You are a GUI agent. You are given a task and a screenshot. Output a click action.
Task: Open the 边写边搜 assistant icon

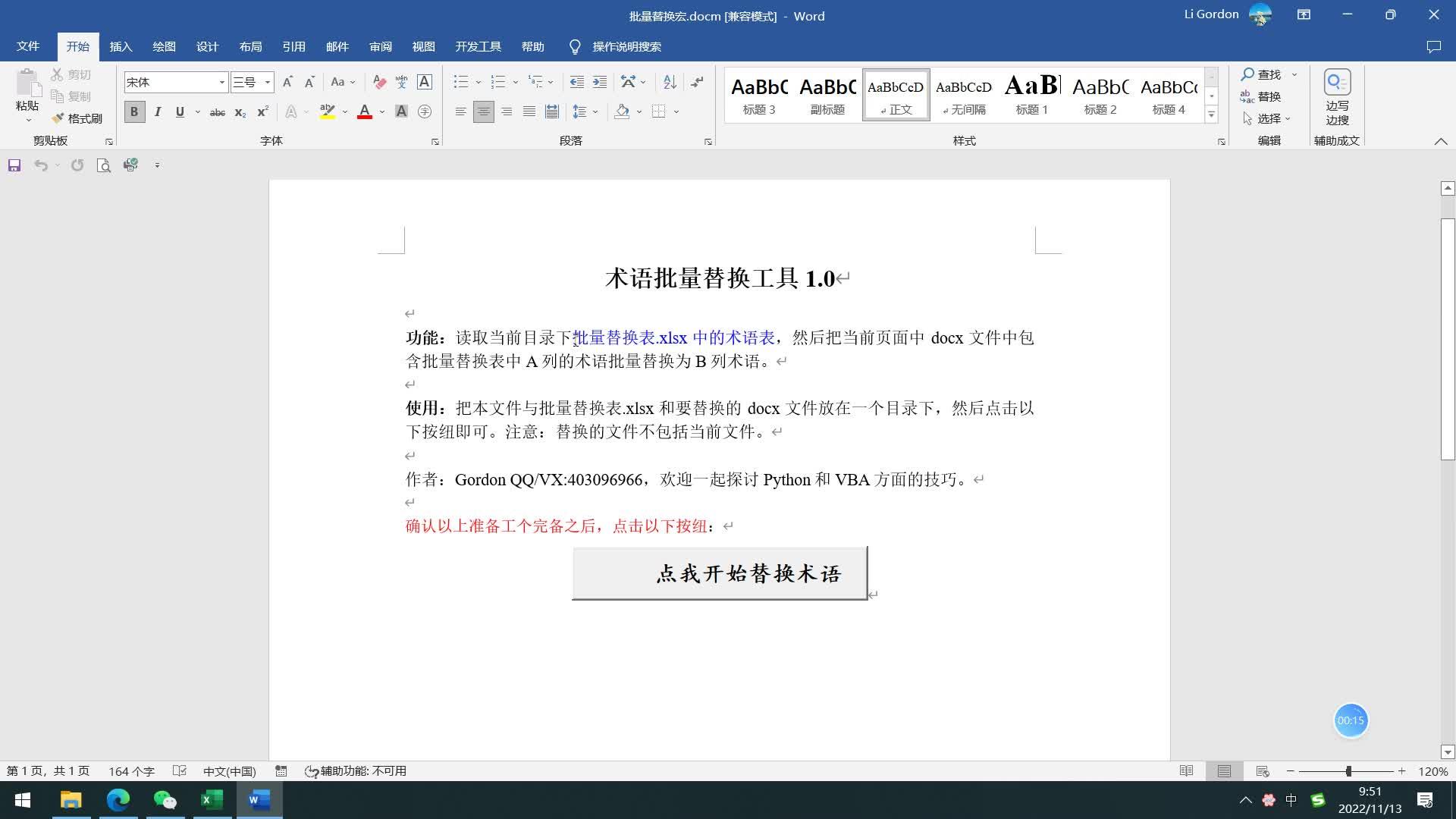[x=1337, y=97]
